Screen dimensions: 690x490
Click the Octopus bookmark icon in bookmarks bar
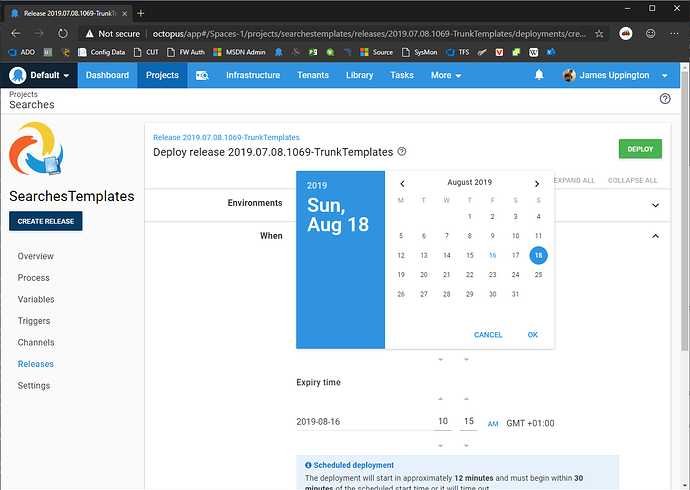279,52
